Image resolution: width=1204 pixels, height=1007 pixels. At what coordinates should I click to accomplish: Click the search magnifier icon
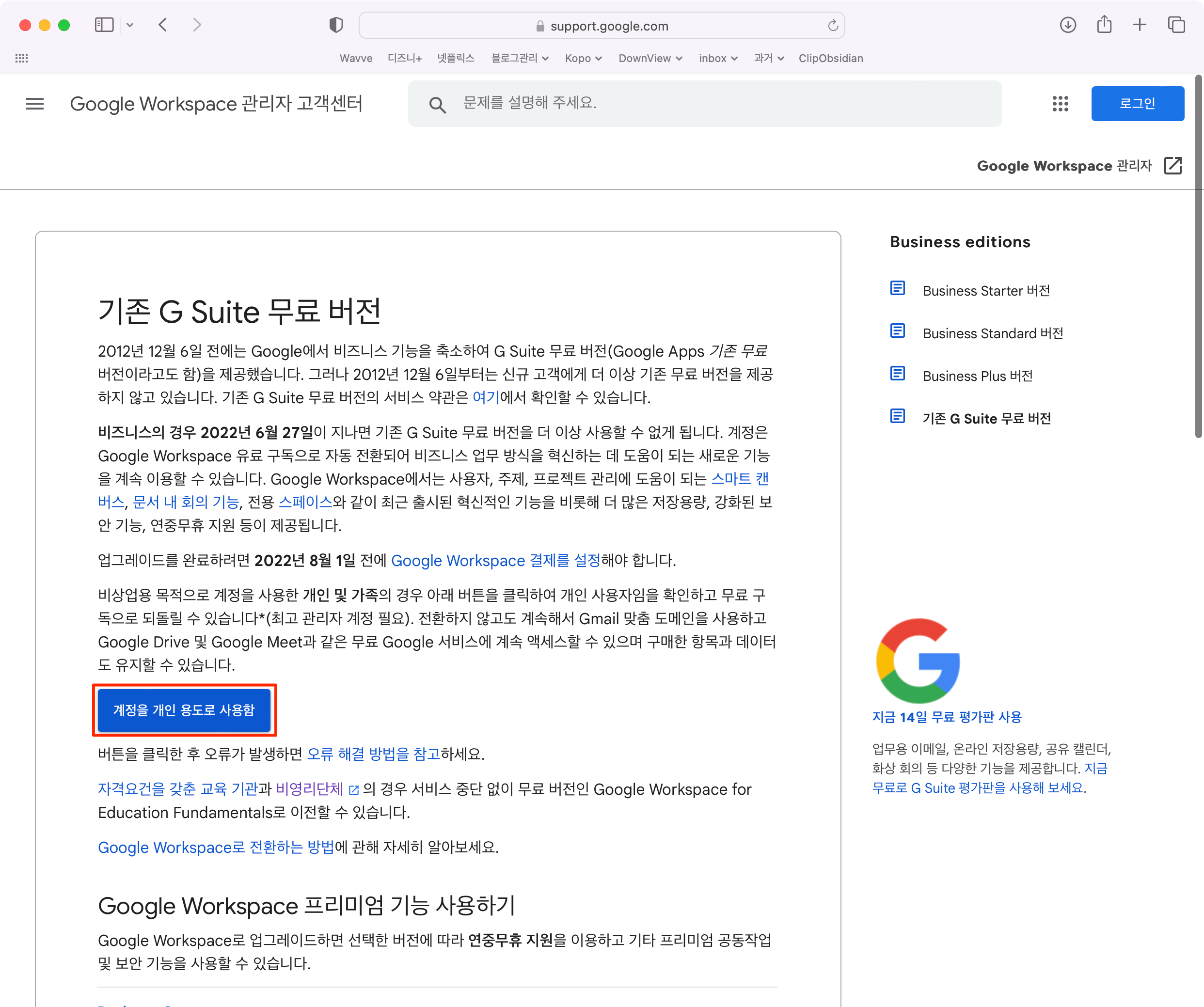pos(437,105)
